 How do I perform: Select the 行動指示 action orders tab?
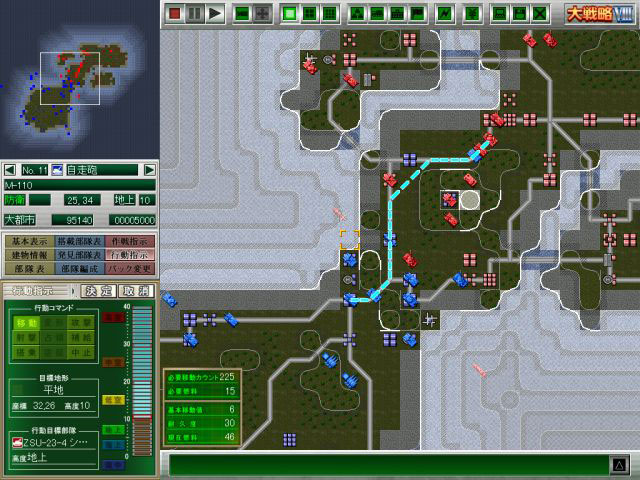click(130, 255)
